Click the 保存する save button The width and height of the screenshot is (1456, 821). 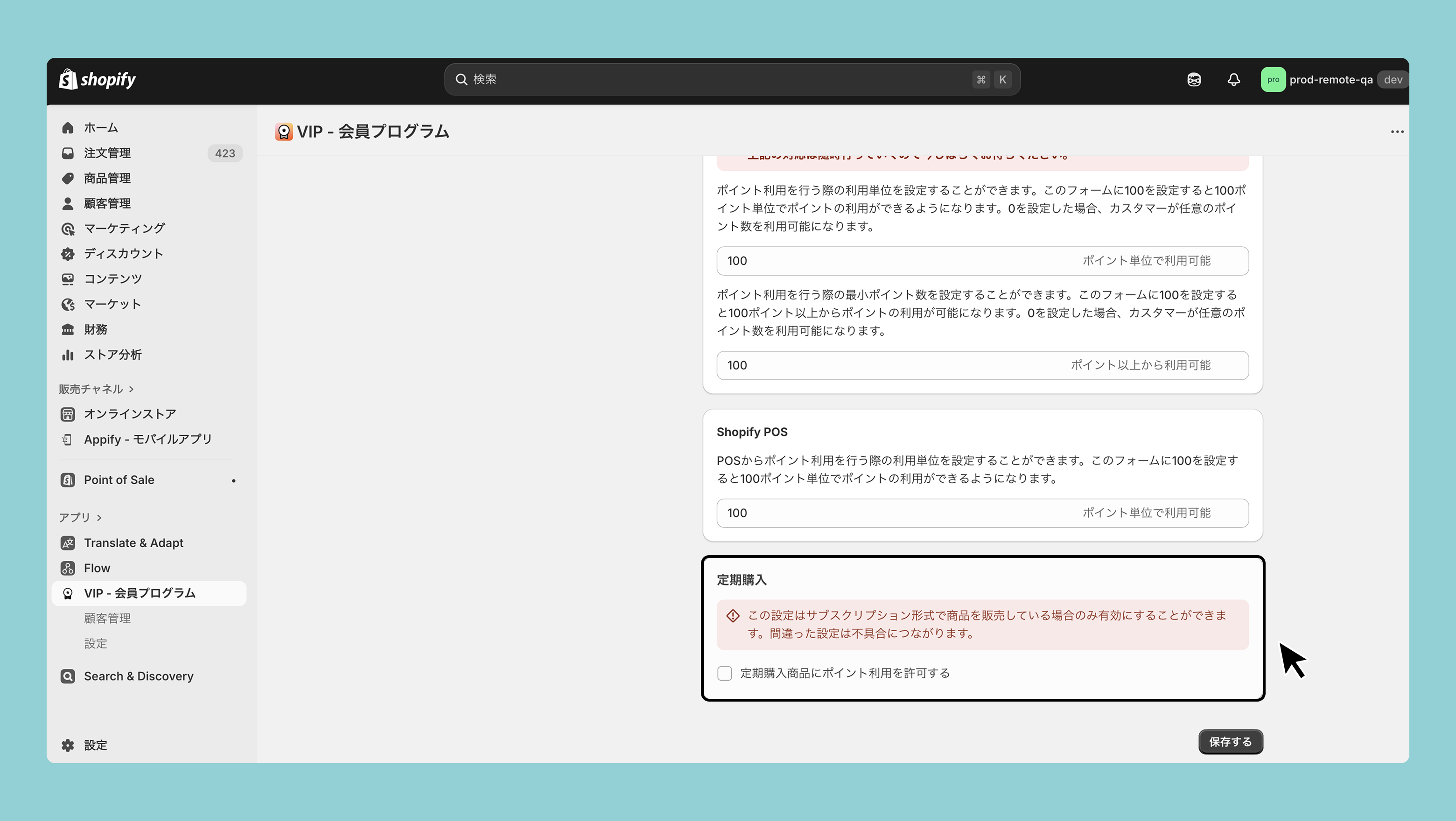(1230, 742)
